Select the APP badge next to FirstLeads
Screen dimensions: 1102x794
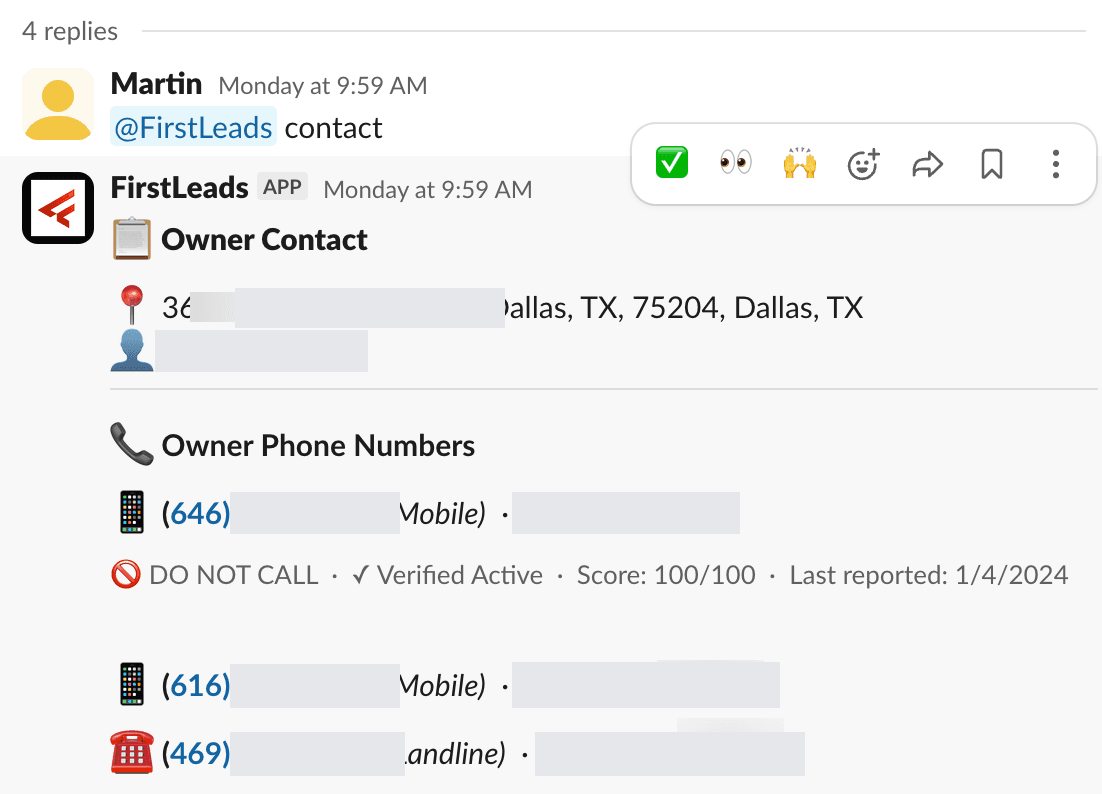[x=283, y=187]
